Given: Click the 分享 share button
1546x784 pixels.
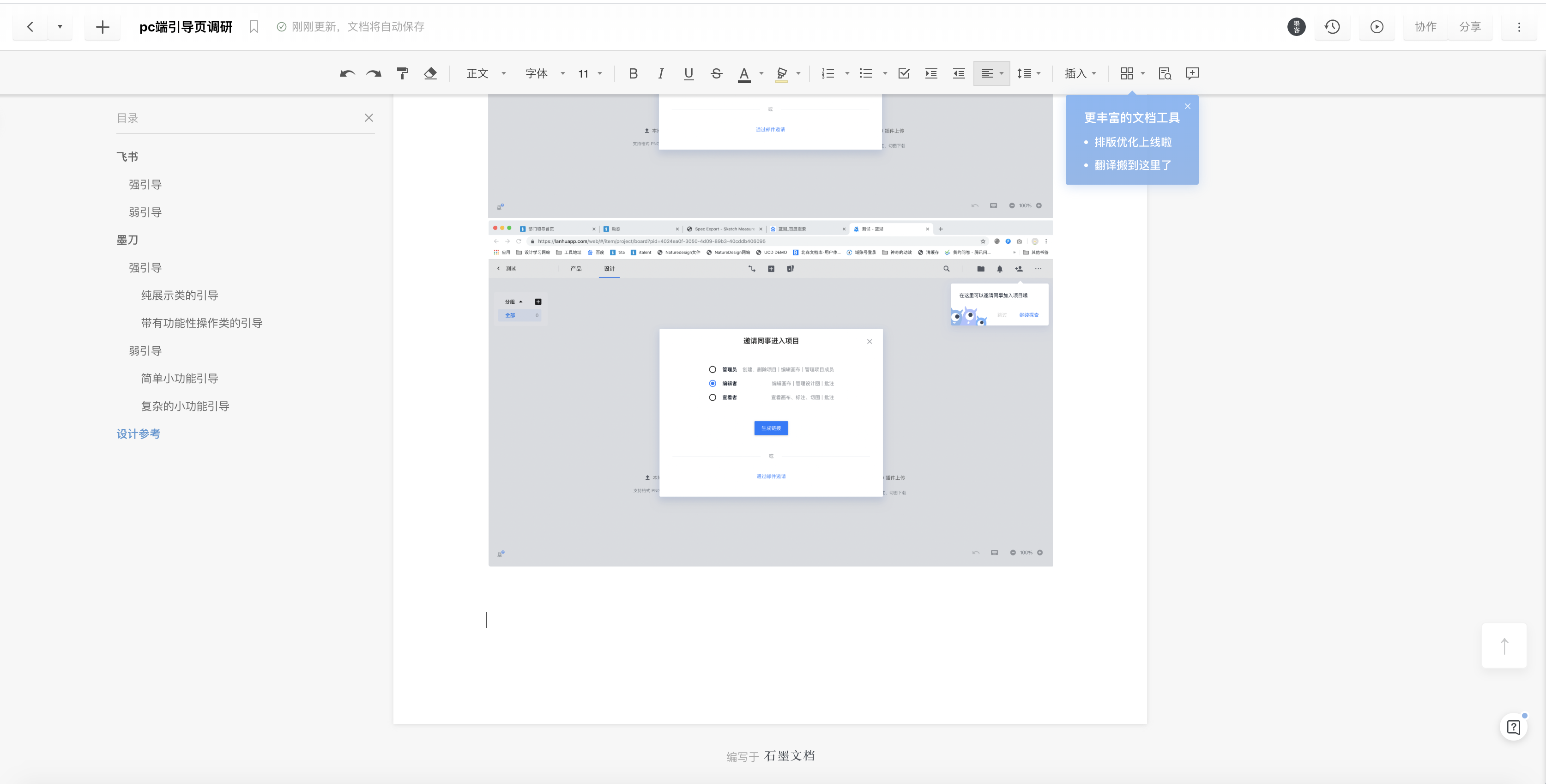Looking at the screenshot, I should point(1470,26).
